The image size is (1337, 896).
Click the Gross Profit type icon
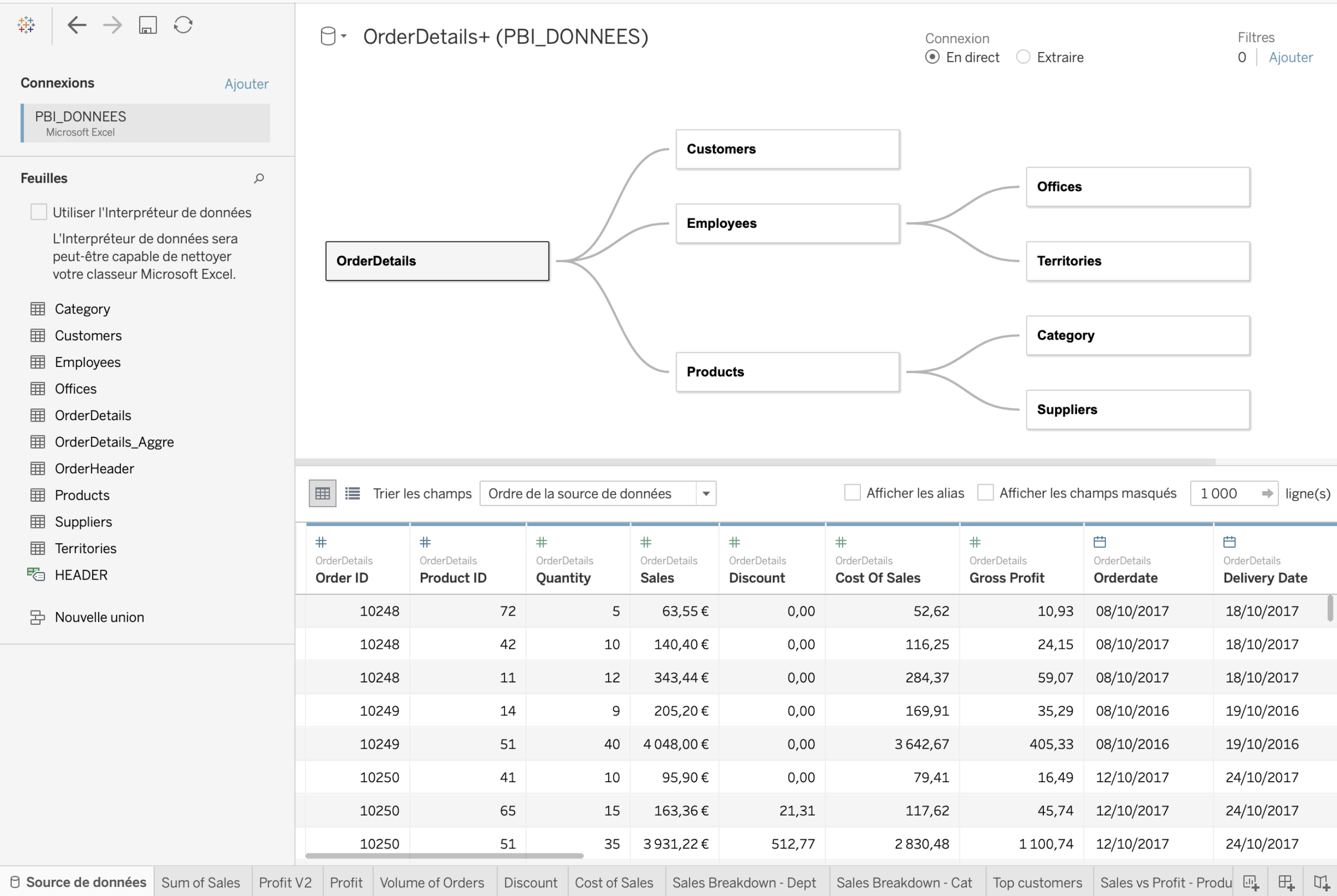pos(975,542)
